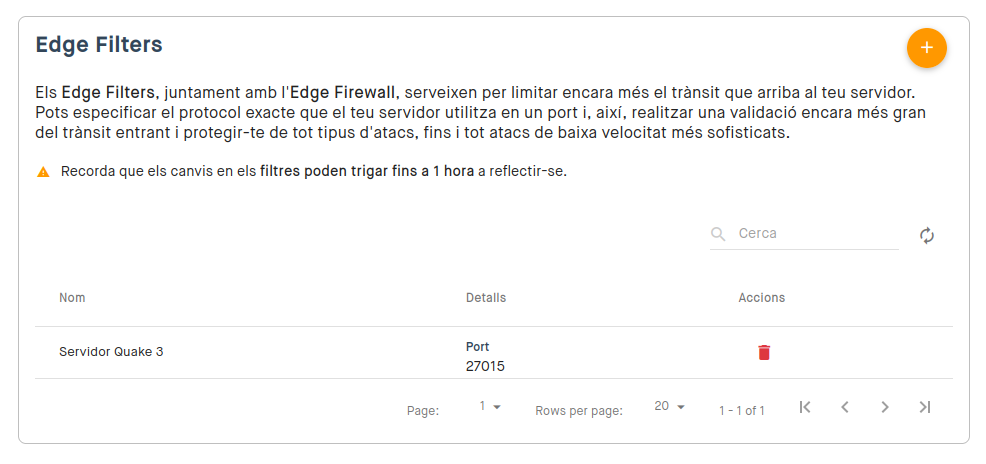Screen dimensions: 986x464
Task: Go to the previous page
Action: [x=845, y=407]
